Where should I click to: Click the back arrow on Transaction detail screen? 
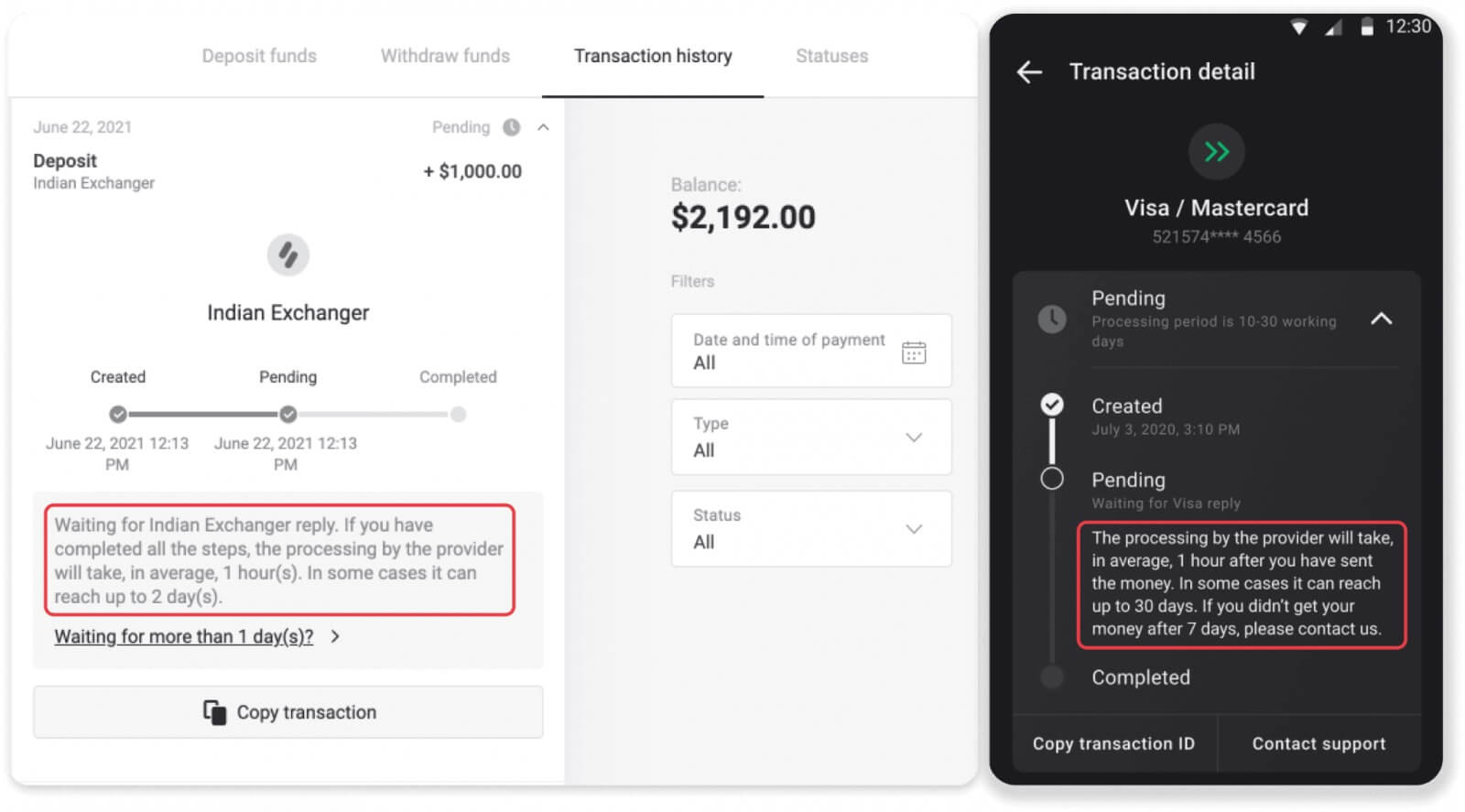1029,71
